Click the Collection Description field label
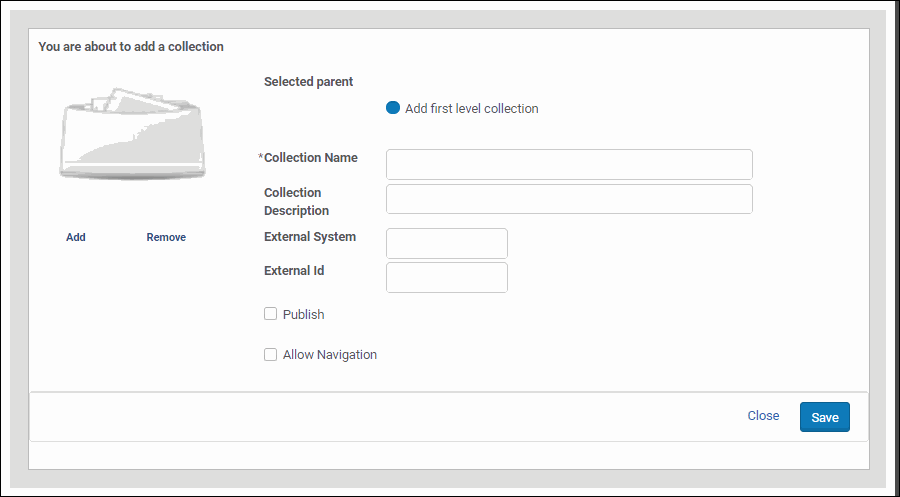This screenshot has width=900, height=497. (x=296, y=202)
